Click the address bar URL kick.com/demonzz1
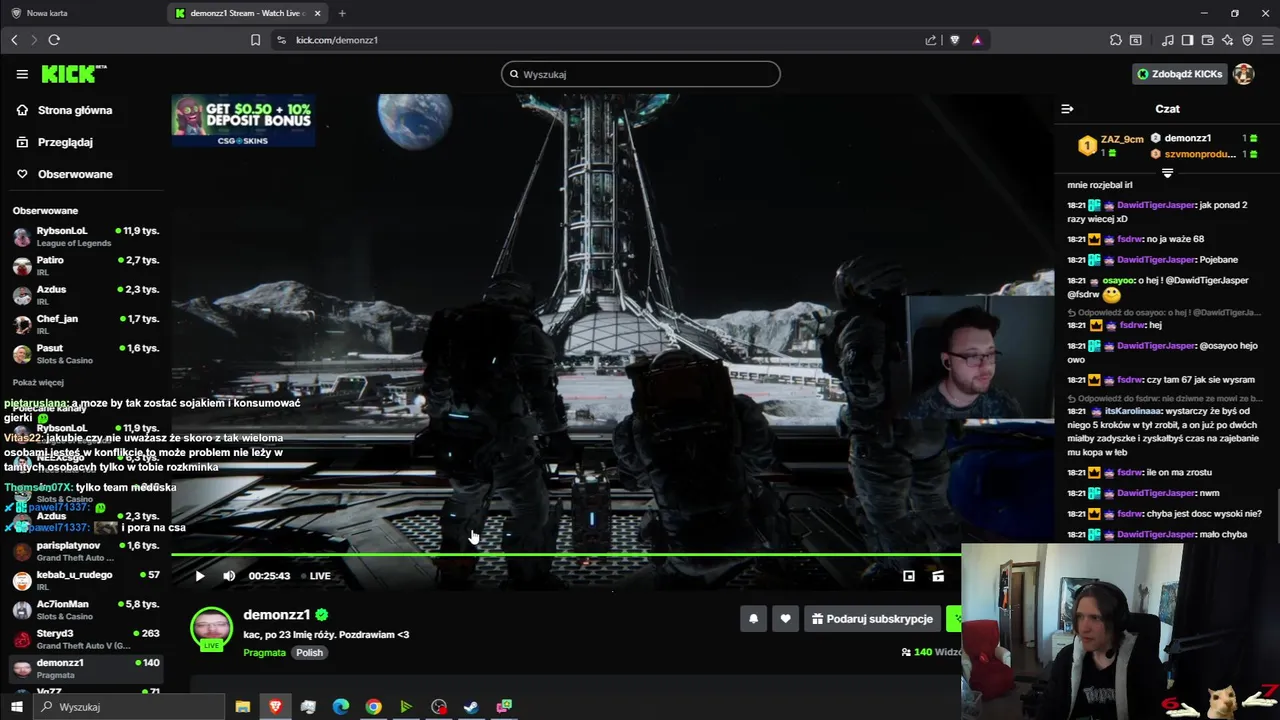 [x=337, y=40]
